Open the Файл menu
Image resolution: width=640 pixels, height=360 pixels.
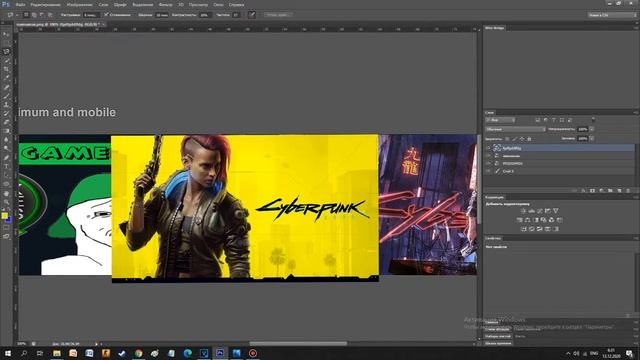click(x=20, y=4)
